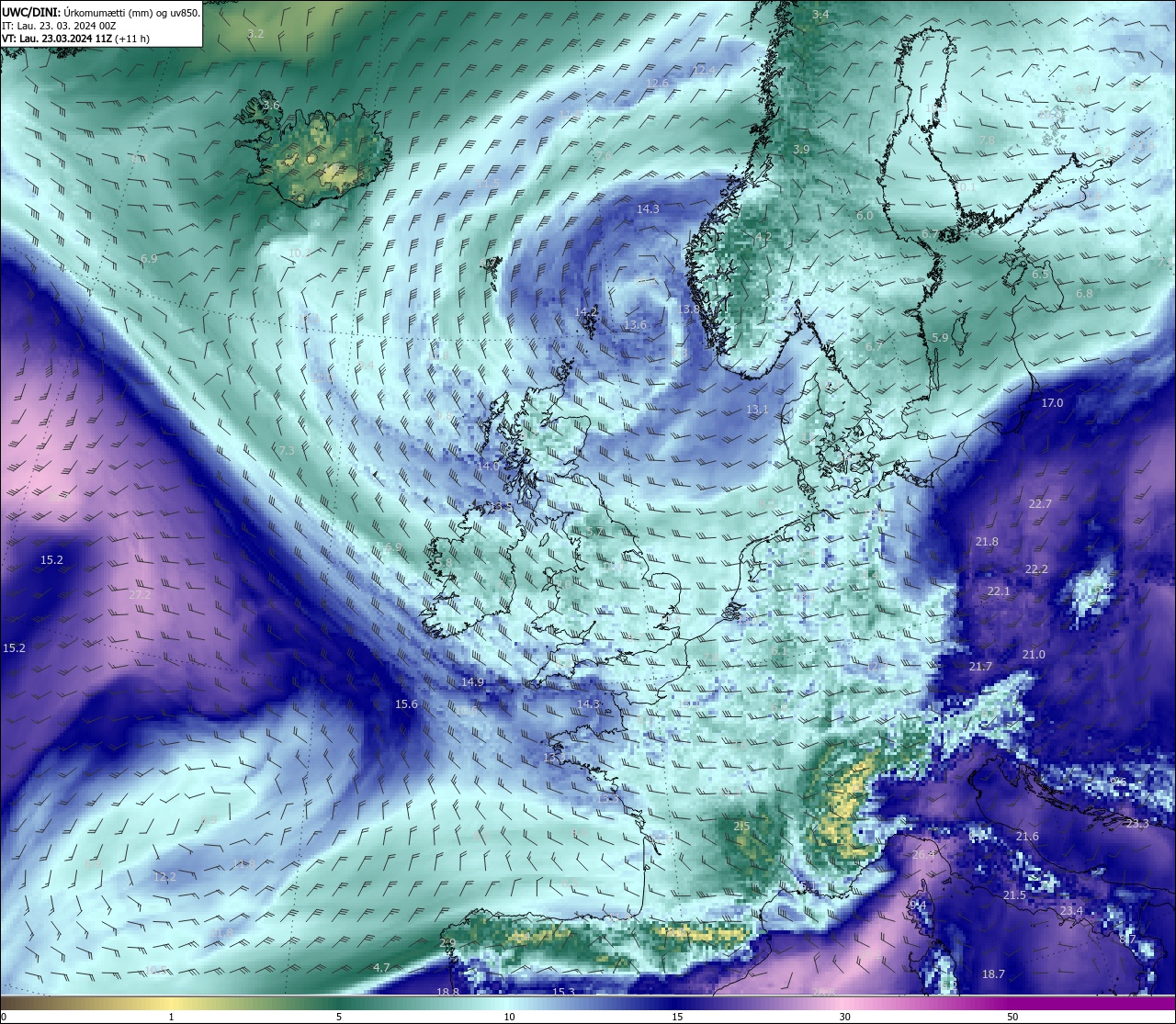Click the map value '17.0'
Screen dimensions: 1176x1024
click(1052, 403)
